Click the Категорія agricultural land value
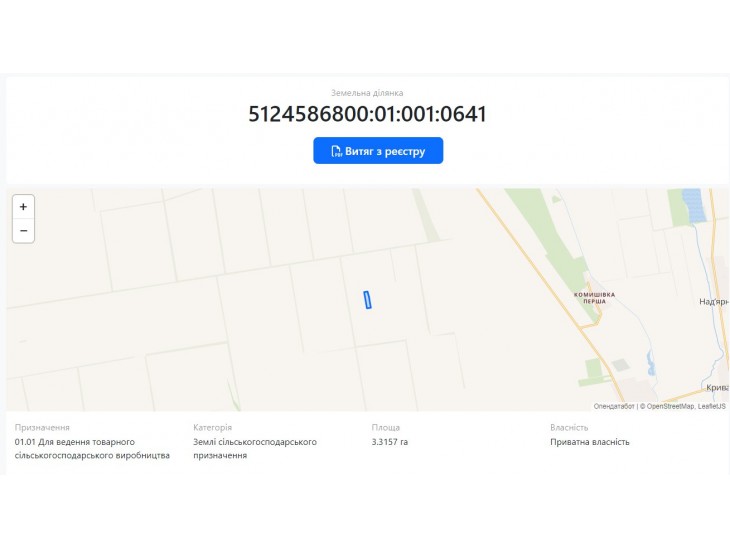 click(255, 448)
